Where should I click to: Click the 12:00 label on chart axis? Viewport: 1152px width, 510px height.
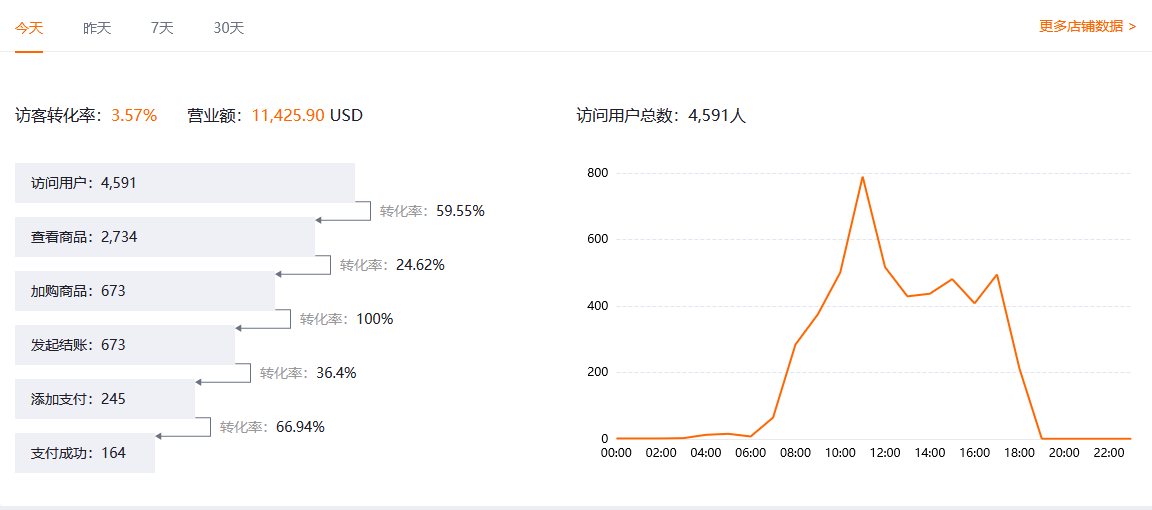pos(885,453)
